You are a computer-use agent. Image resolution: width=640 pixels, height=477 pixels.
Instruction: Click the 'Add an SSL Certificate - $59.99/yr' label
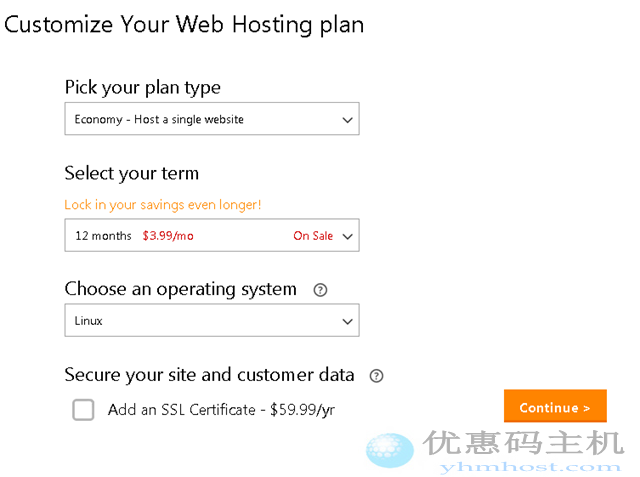(x=221, y=409)
